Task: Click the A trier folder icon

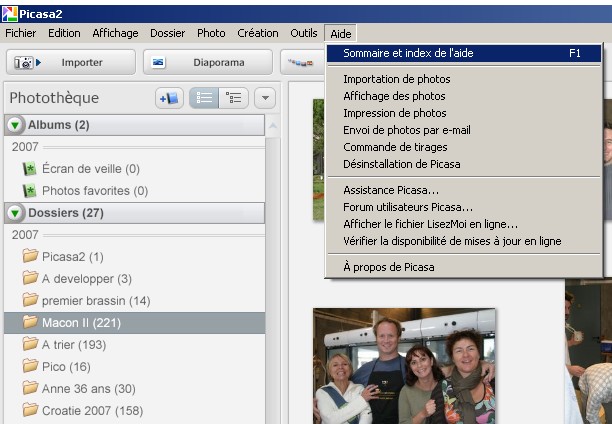Action: pyautogui.click(x=30, y=344)
